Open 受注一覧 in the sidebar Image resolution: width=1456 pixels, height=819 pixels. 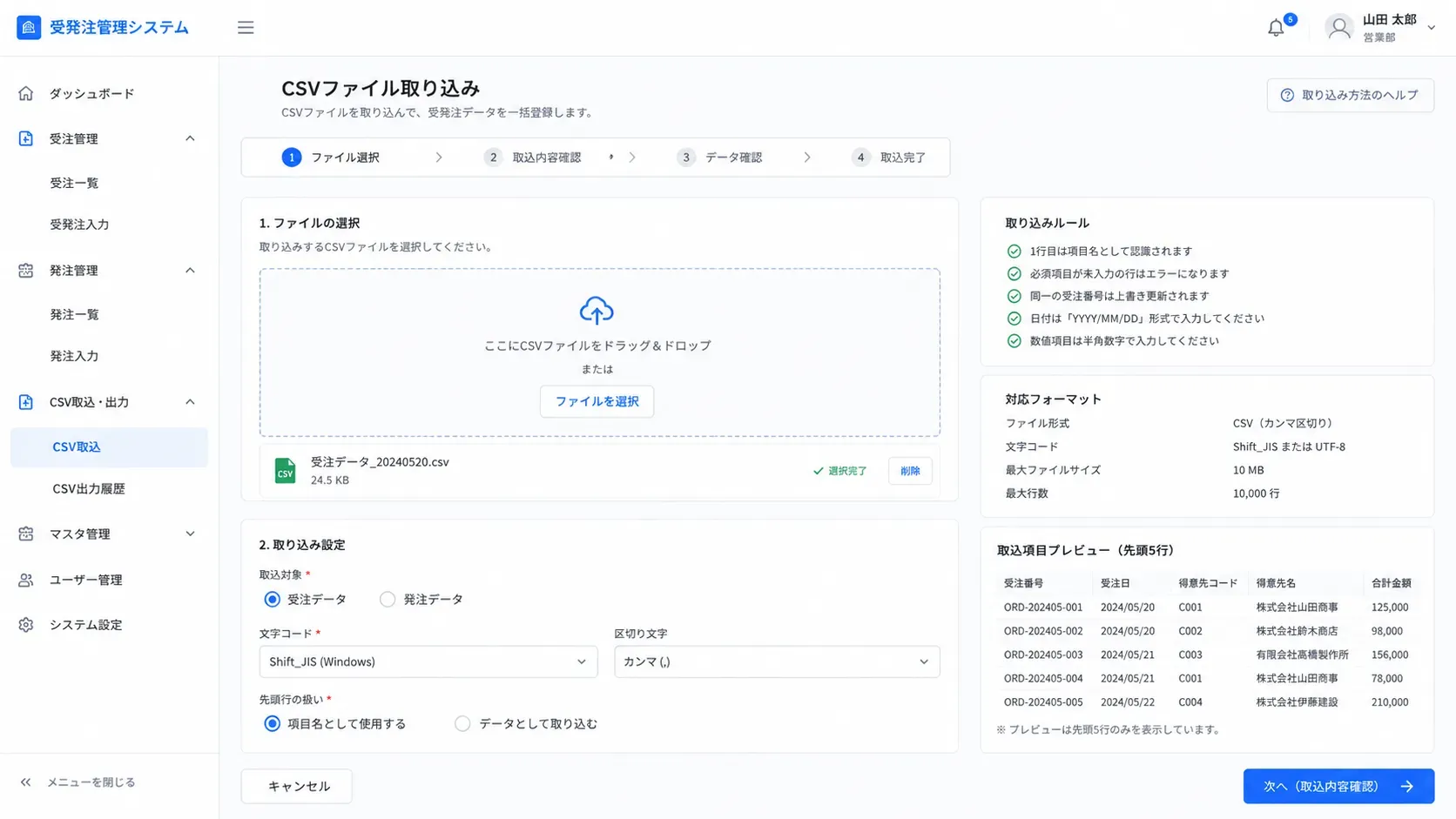[x=74, y=183]
